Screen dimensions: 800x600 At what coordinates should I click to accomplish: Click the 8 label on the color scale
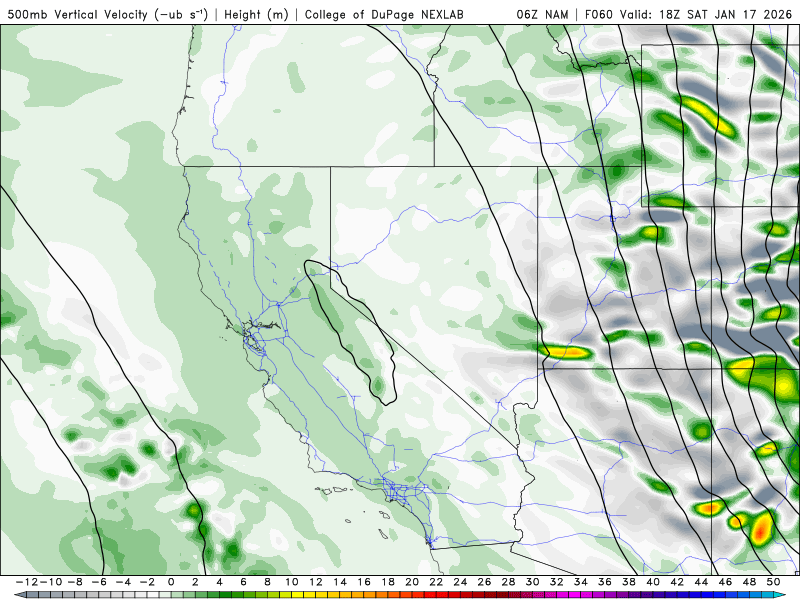267,582
